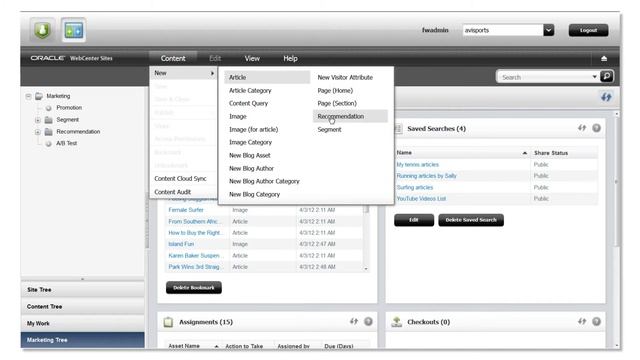Open the search type dropdown arrow
Viewport: 640px width, 360px height.
(594, 77)
